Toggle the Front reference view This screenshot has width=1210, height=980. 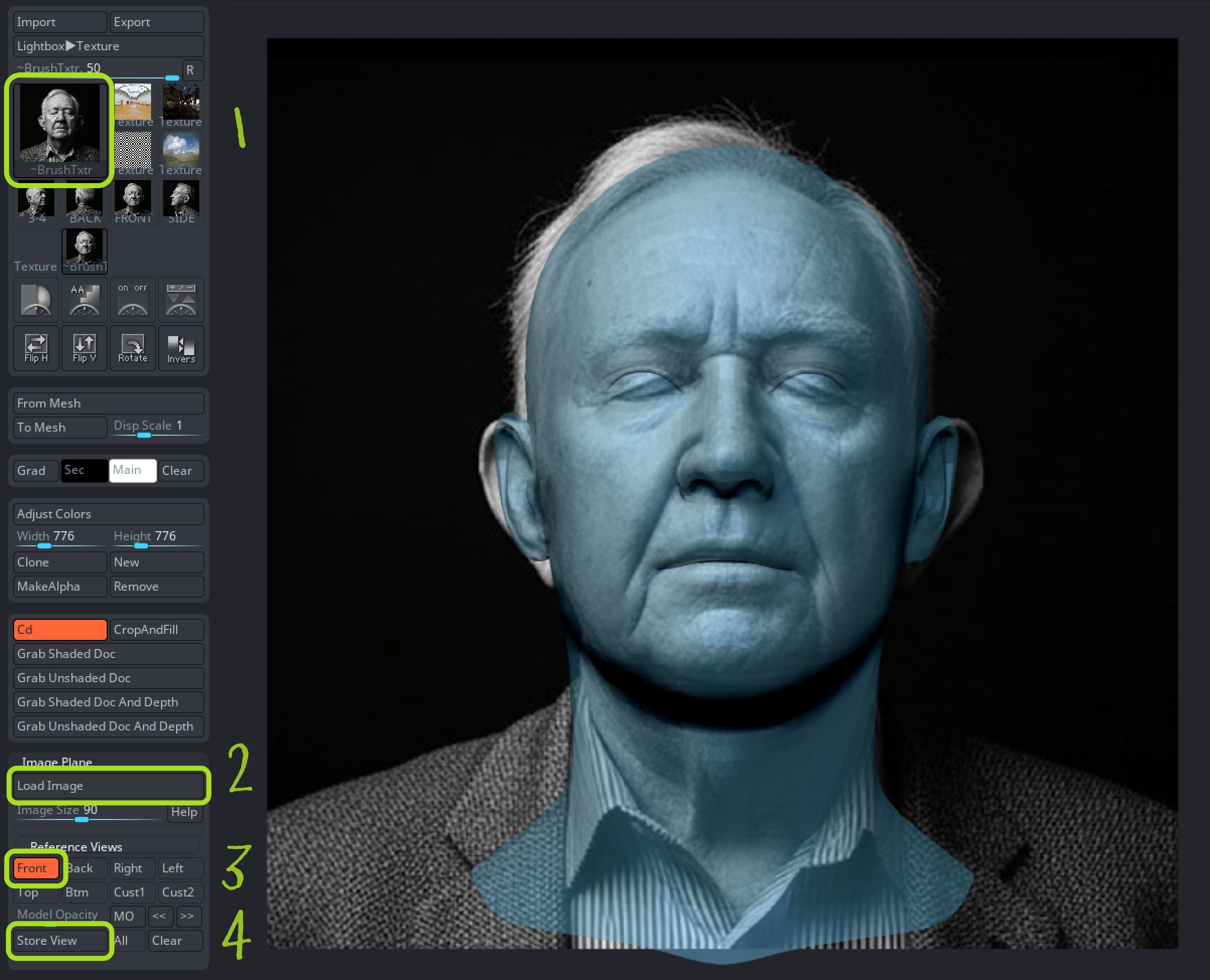(x=36, y=868)
